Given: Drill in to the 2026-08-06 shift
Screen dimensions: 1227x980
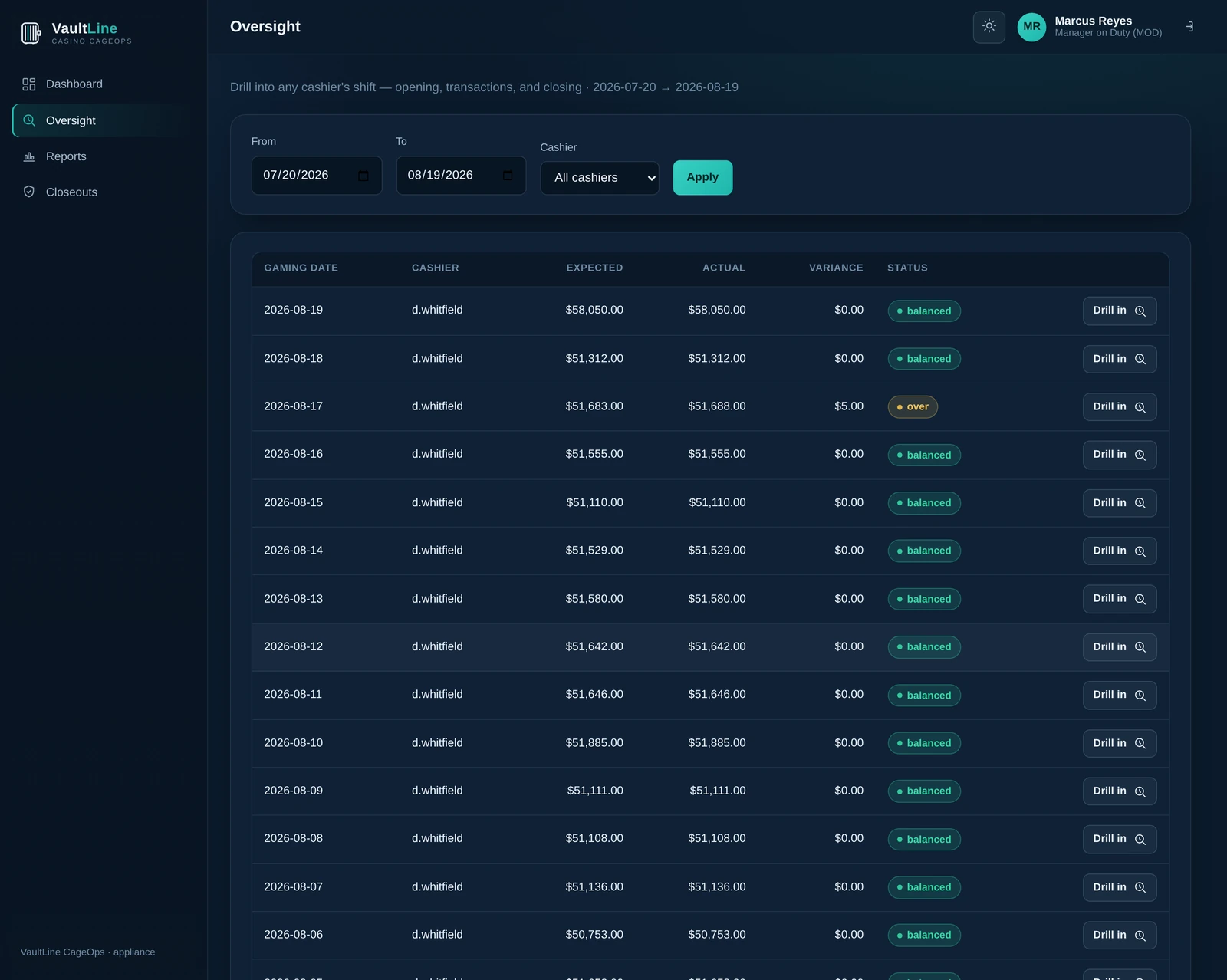Looking at the screenshot, I should coord(1120,935).
